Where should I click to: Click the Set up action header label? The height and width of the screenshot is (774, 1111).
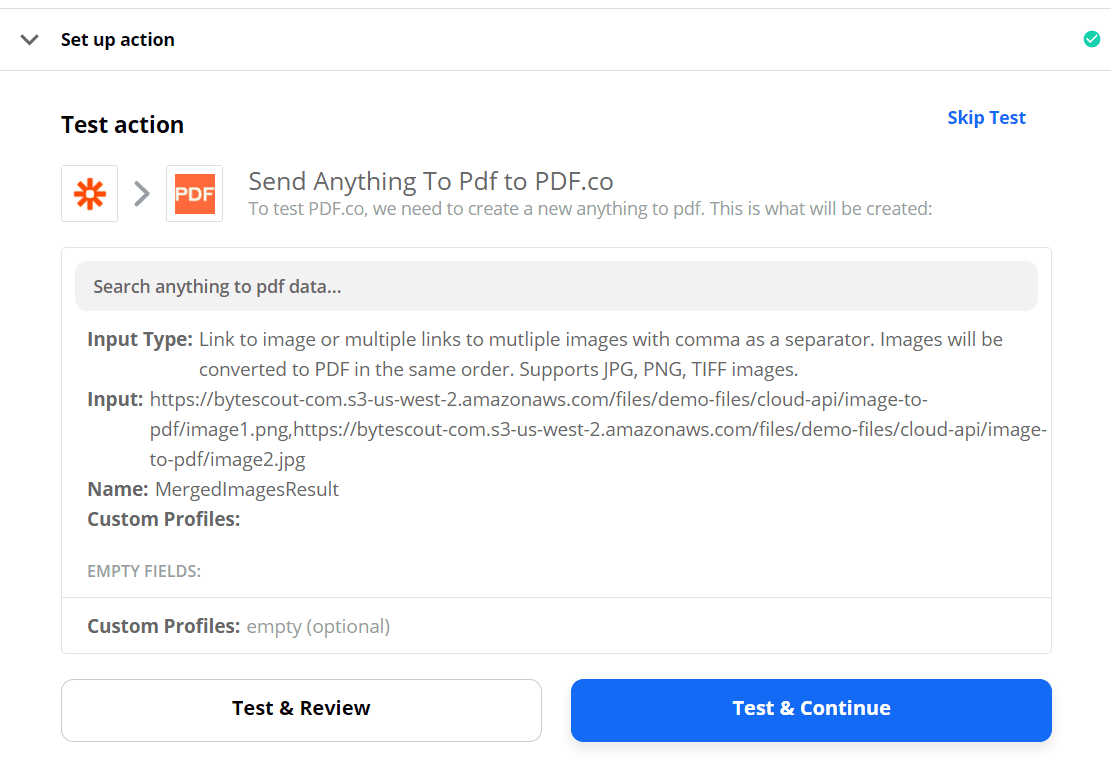pos(117,39)
